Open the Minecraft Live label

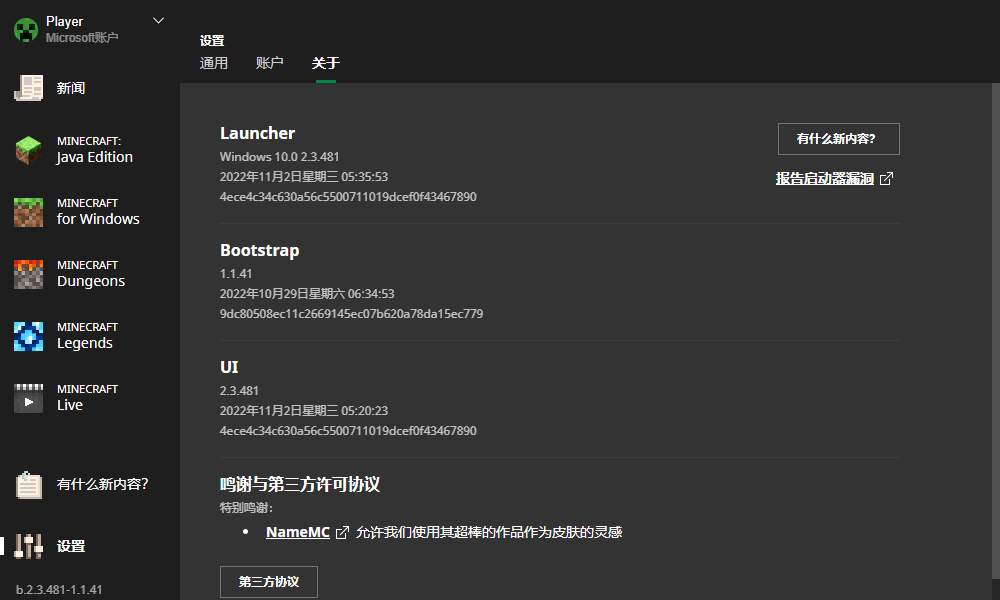click(87, 398)
